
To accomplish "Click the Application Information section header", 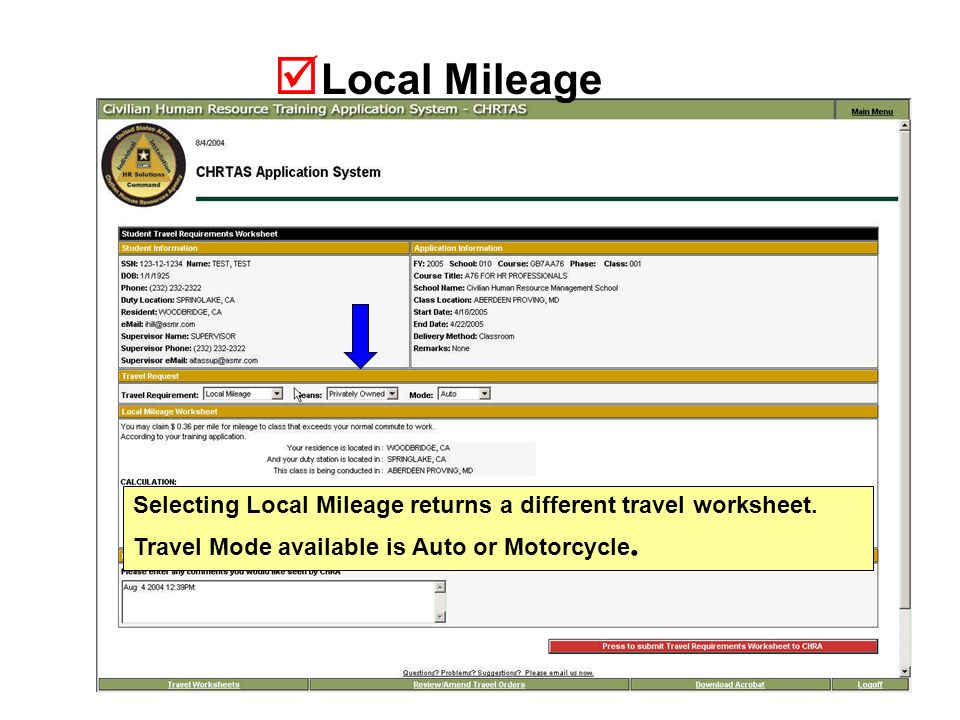I will [x=644, y=248].
